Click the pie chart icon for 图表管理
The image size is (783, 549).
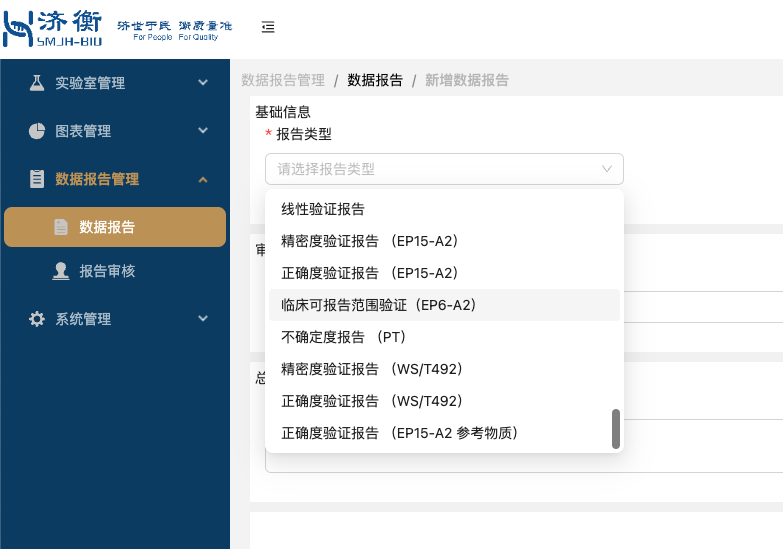click(37, 131)
